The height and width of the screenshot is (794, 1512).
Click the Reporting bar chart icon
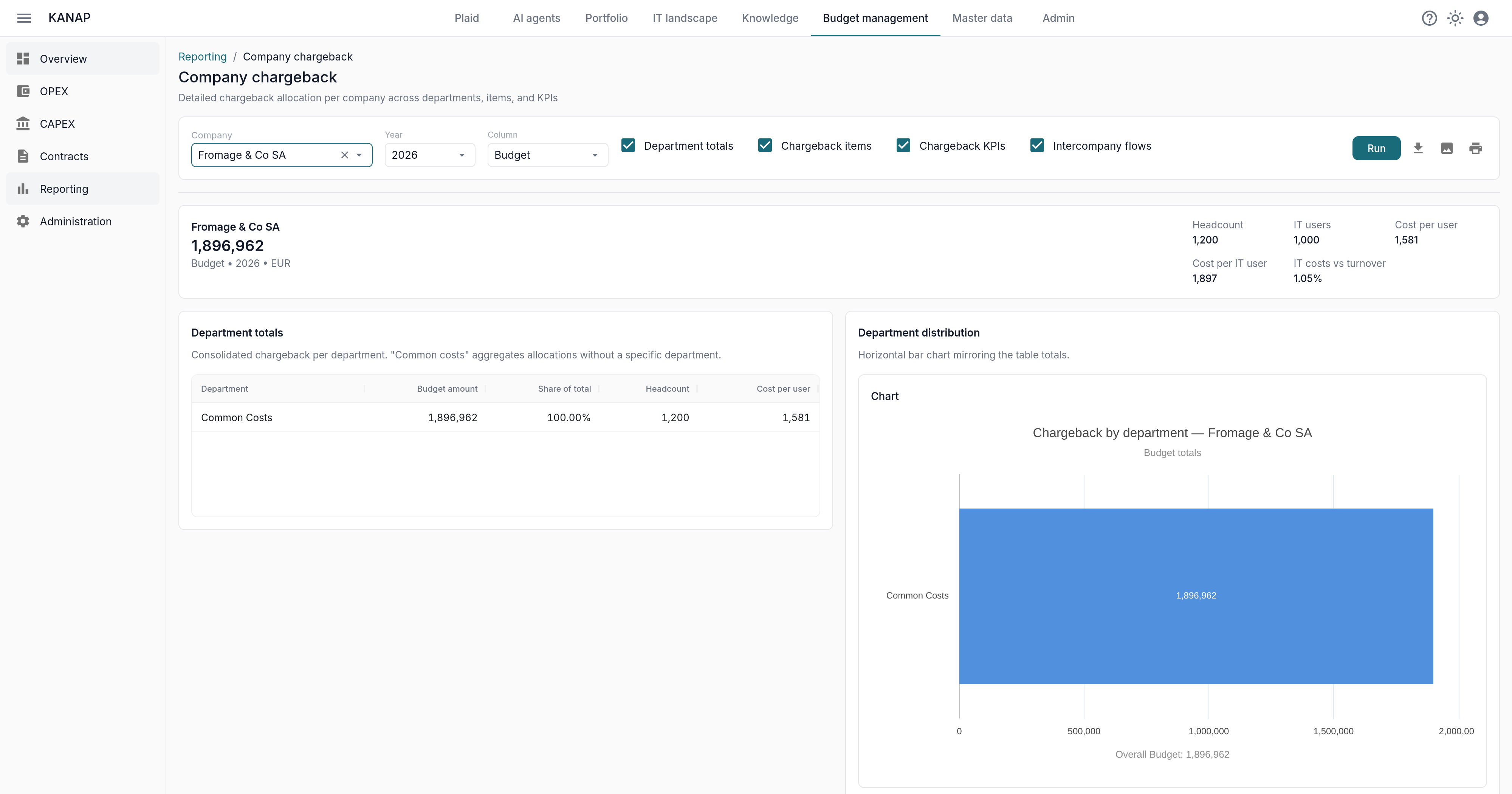point(23,189)
